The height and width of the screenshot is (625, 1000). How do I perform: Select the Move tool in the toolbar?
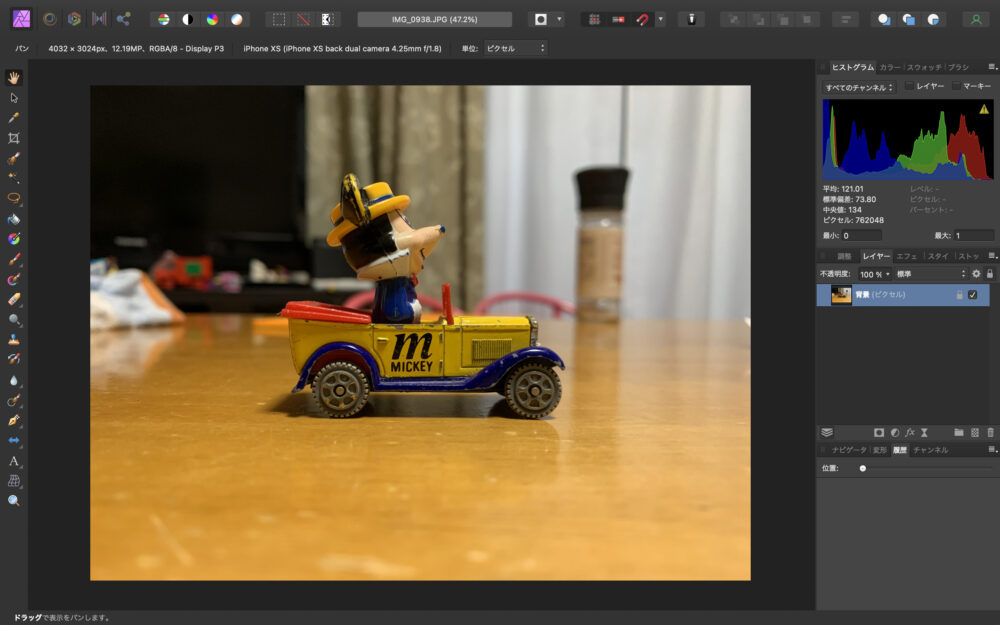click(x=14, y=98)
